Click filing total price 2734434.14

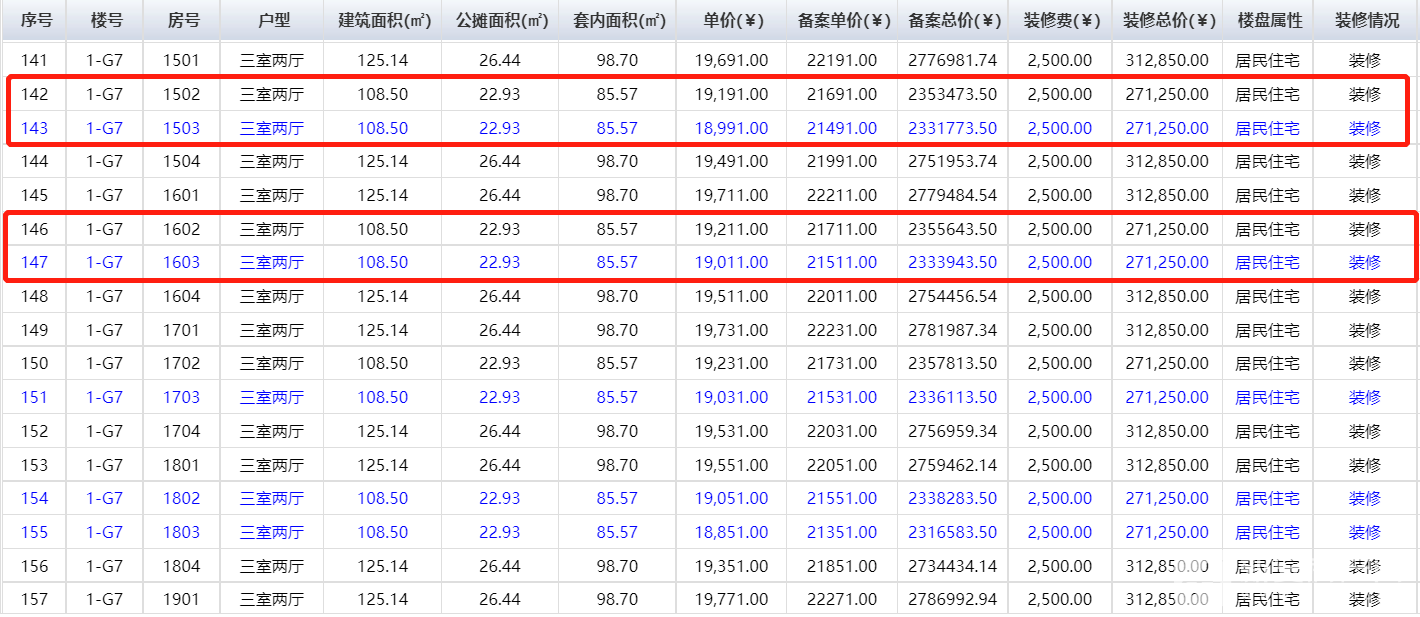point(953,566)
